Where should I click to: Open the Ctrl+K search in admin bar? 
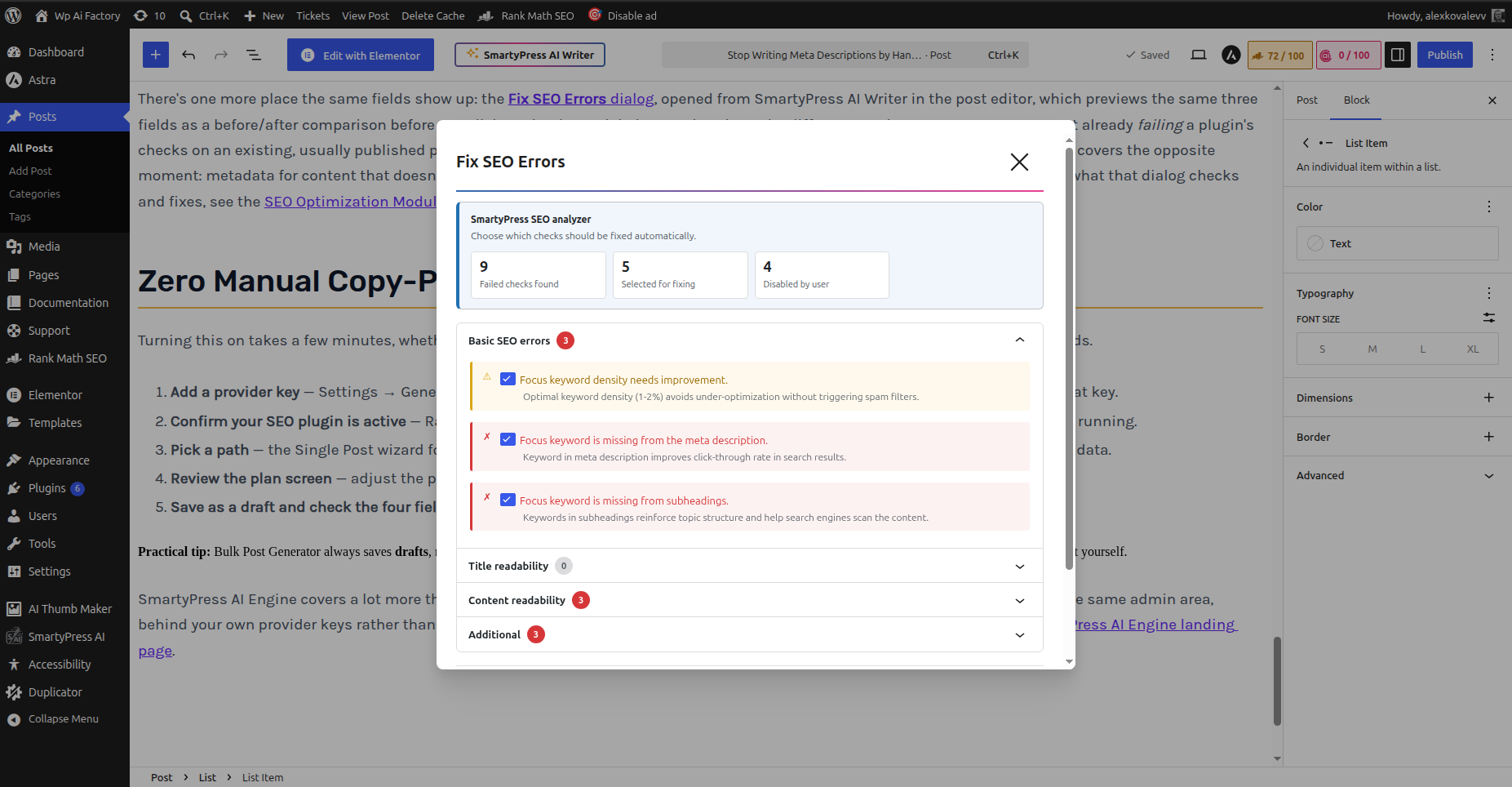204,16
